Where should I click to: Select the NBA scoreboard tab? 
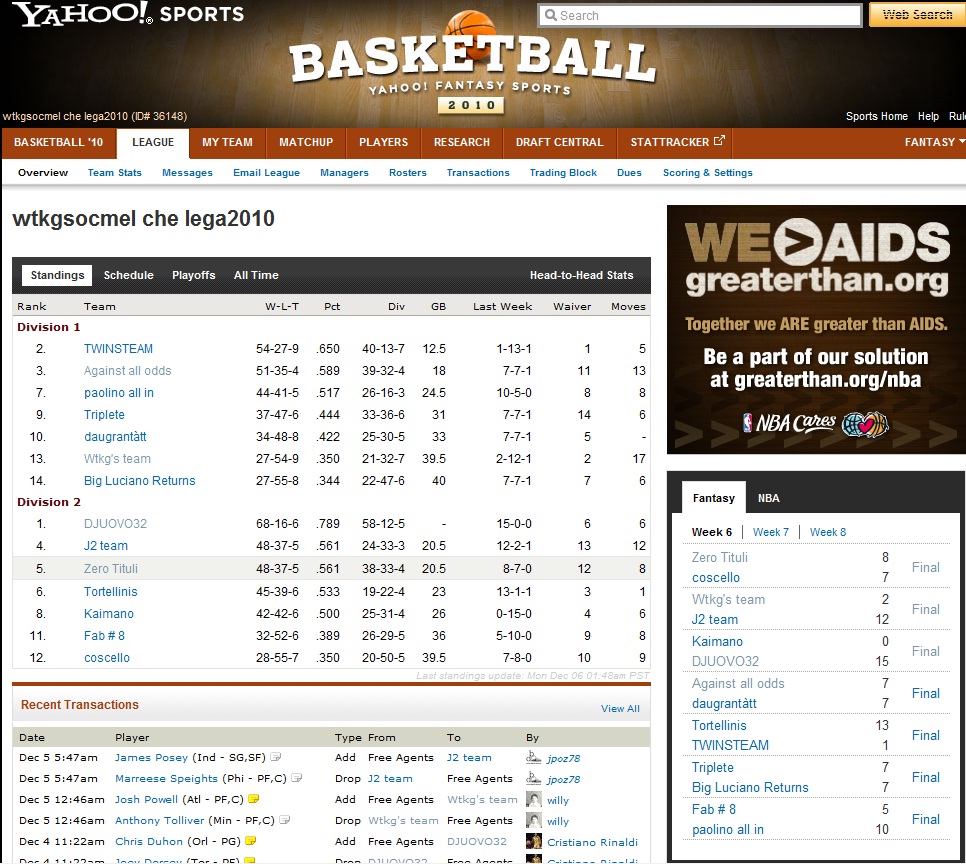pyautogui.click(x=768, y=498)
